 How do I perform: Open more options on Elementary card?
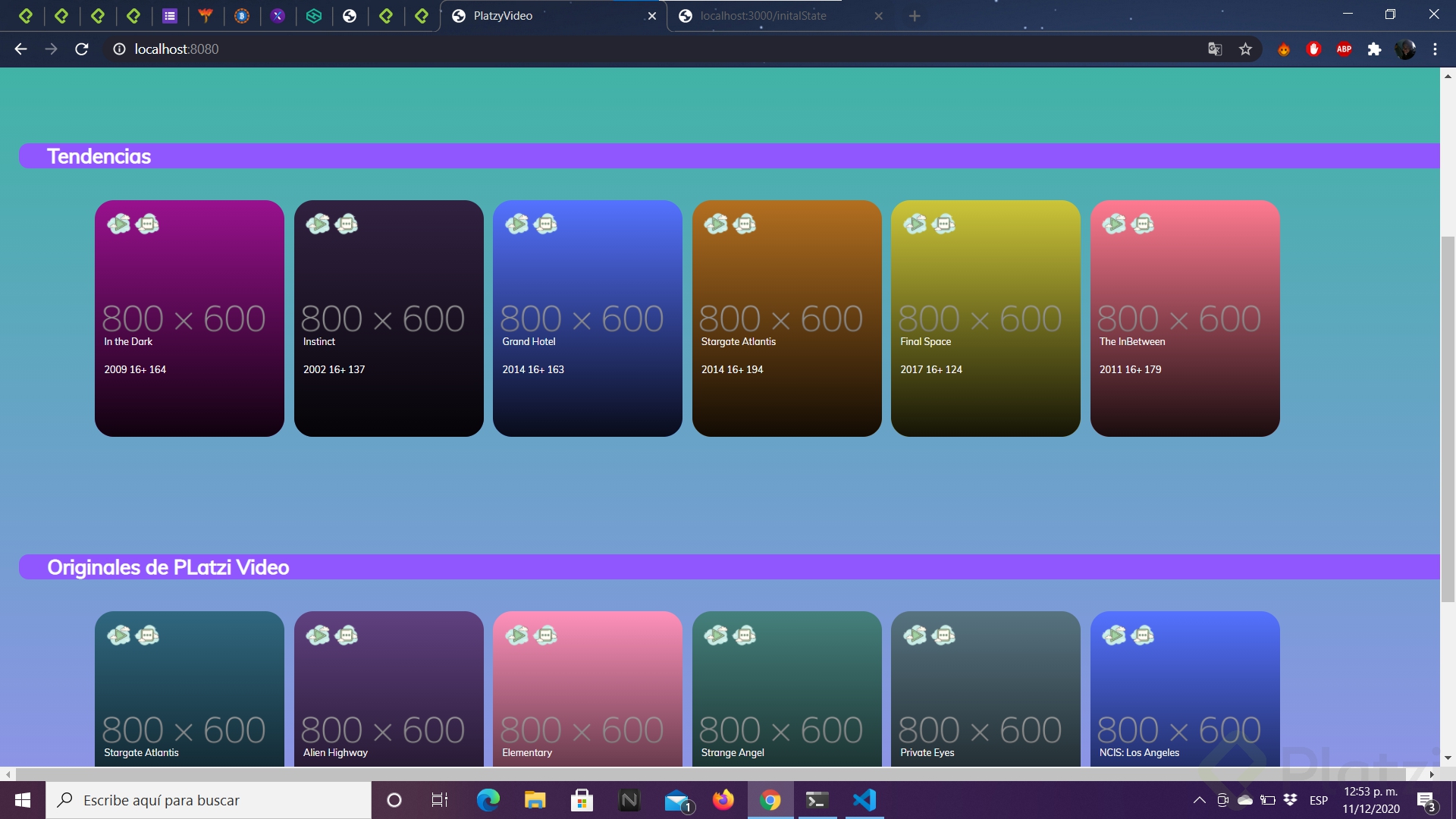pos(545,635)
